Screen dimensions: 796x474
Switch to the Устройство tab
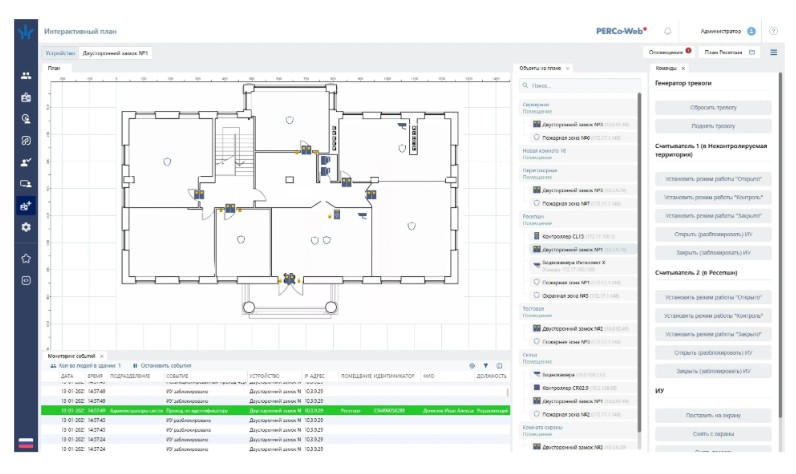tap(60, 51)
